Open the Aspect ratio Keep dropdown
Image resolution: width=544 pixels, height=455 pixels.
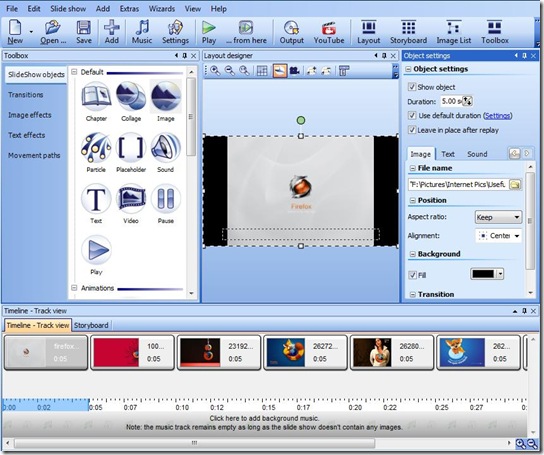click(498, 217)
